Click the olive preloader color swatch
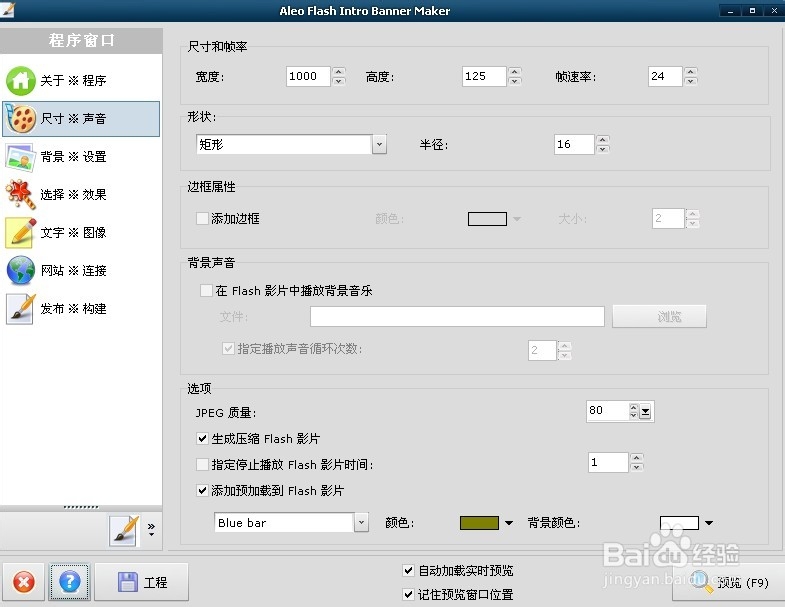785x607 pixels. click(x=479, y=523)
